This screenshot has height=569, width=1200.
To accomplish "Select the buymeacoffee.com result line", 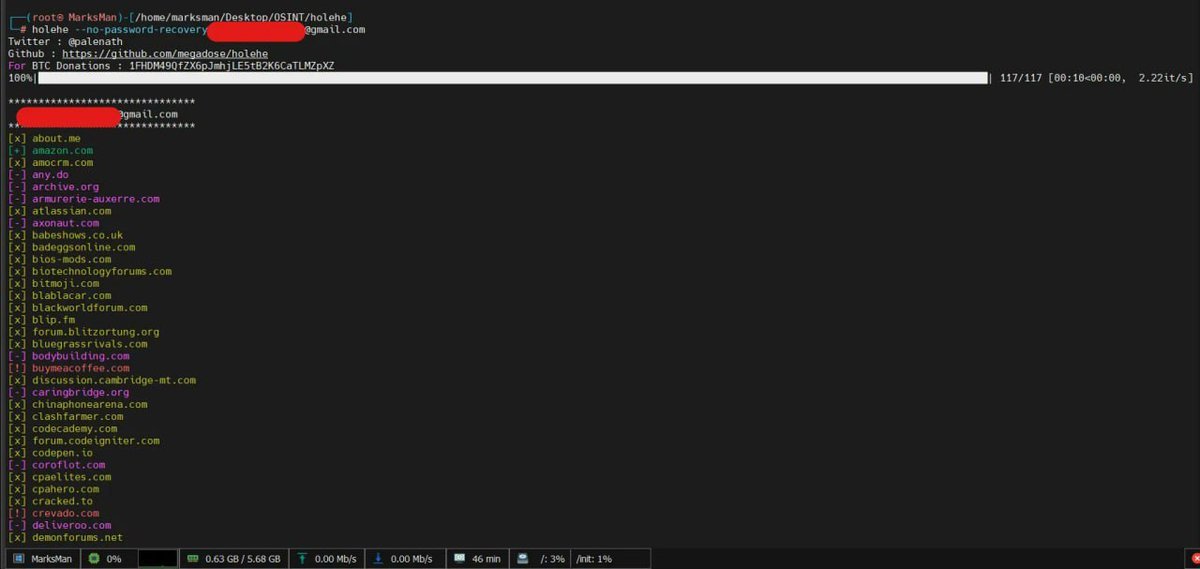I will tap(69, 368).
